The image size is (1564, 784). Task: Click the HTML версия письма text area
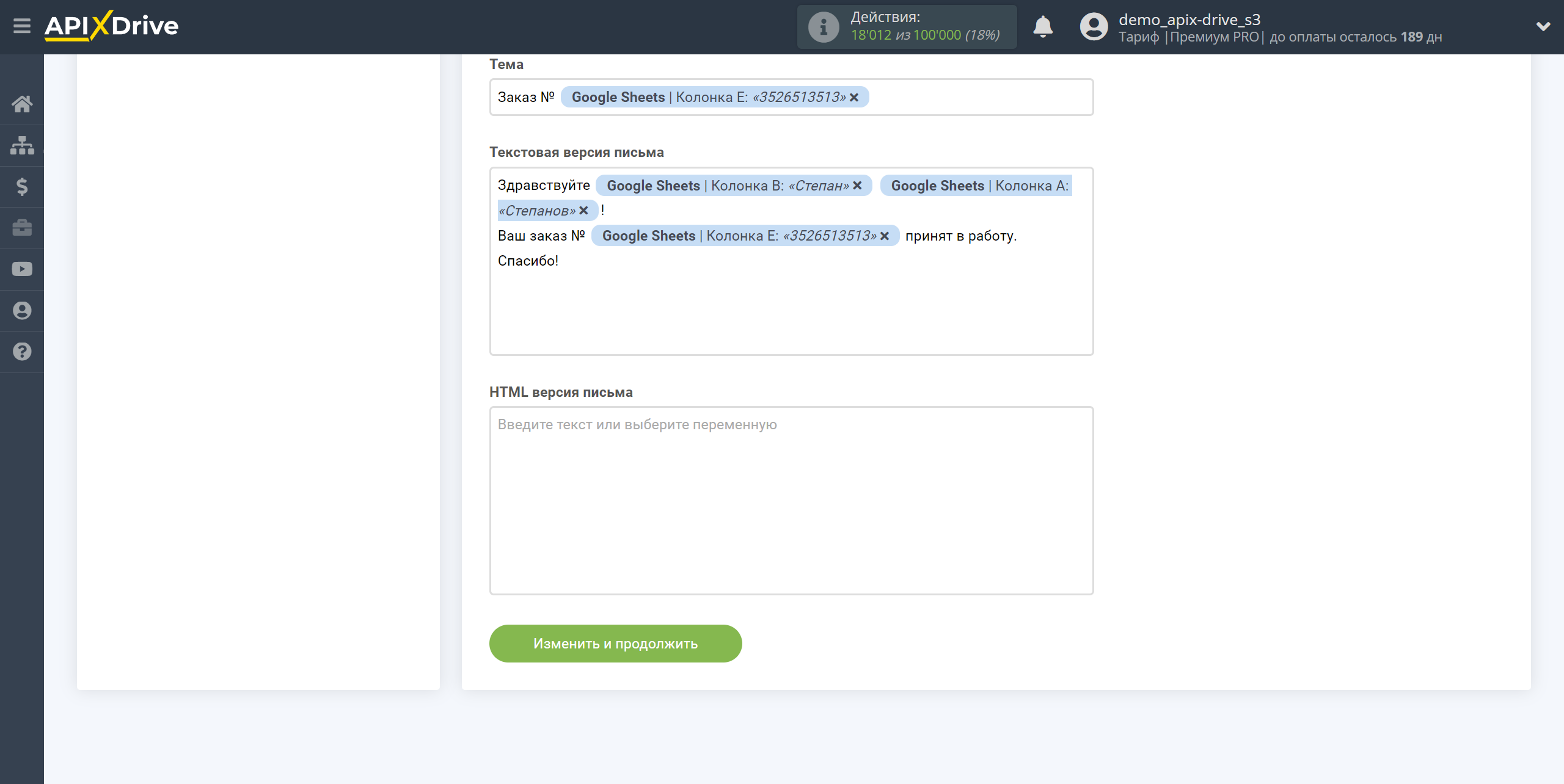point(791,501)
